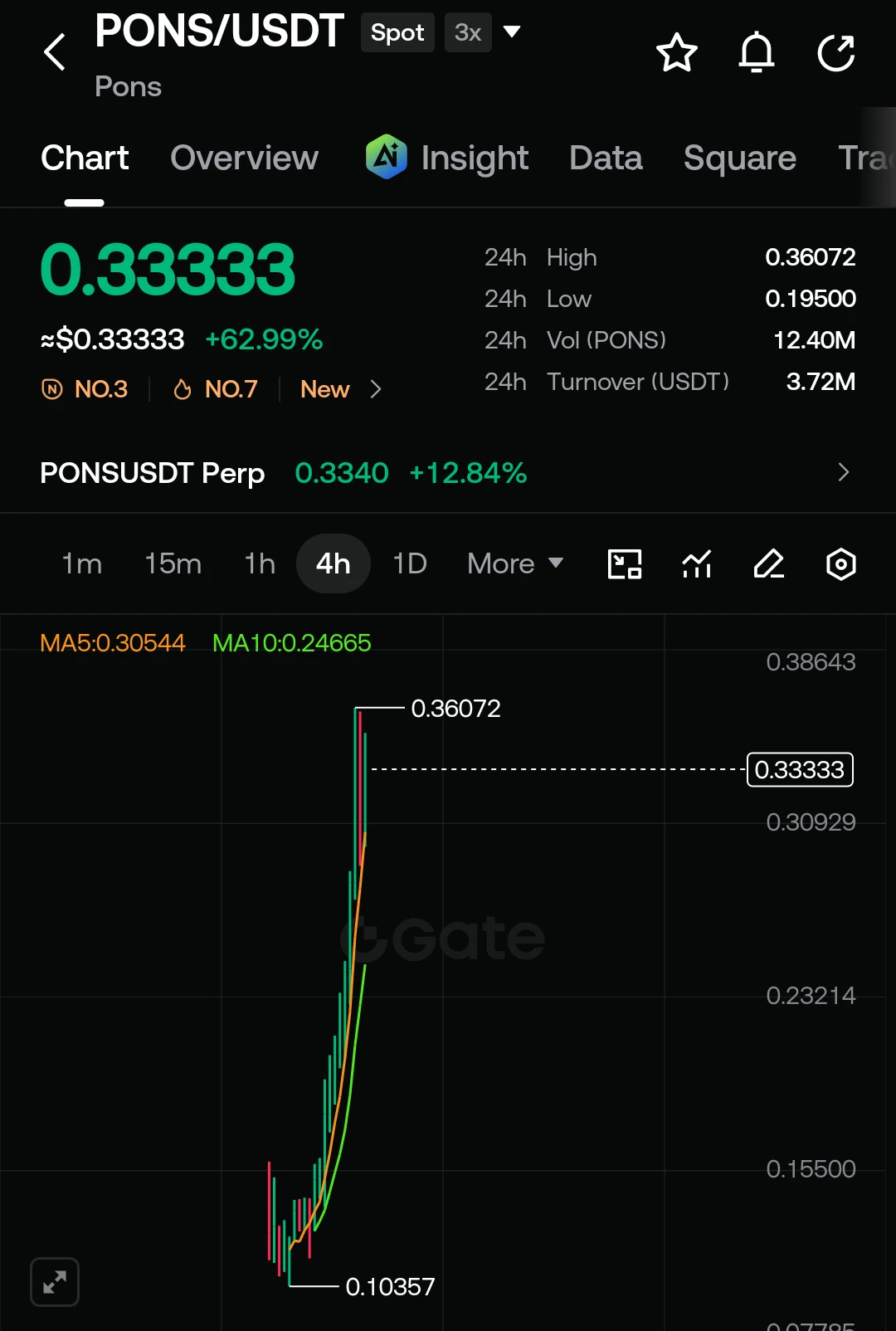
Task: Switch to the Data tab
Action: tap(606, 158)
